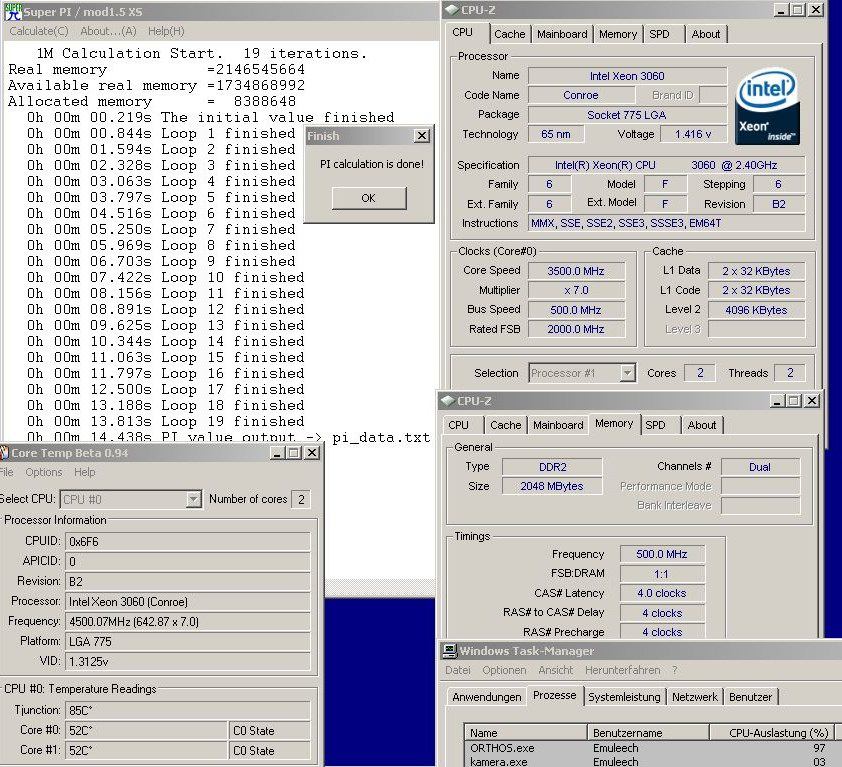842x767 pixels.
Task: Close the lower CPU-Z Memory window
Action: [x=812, y=401]
